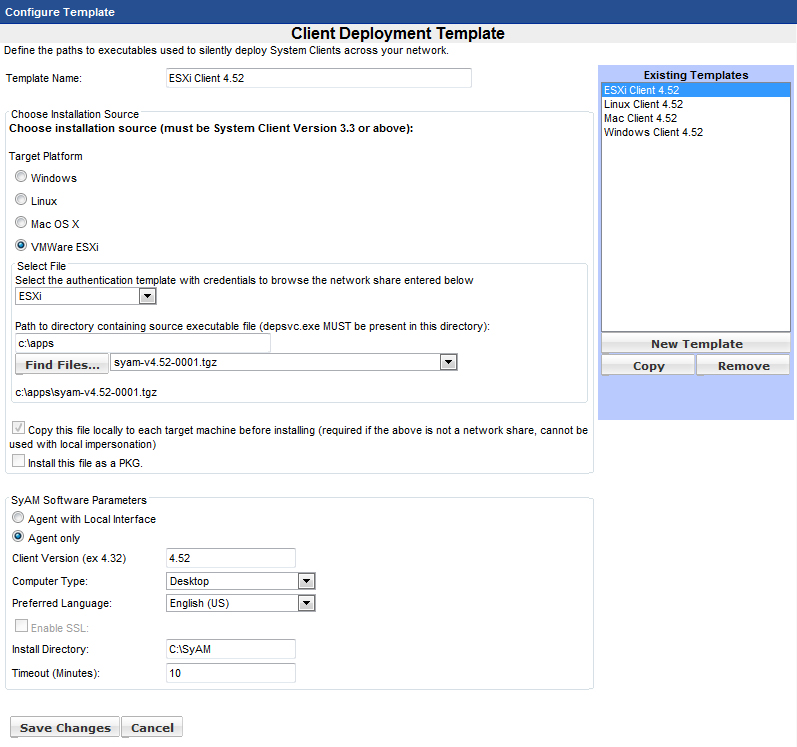797x747 pixels.
Task: Choose Mac OS X as target platform
Action: coord(21,223)
